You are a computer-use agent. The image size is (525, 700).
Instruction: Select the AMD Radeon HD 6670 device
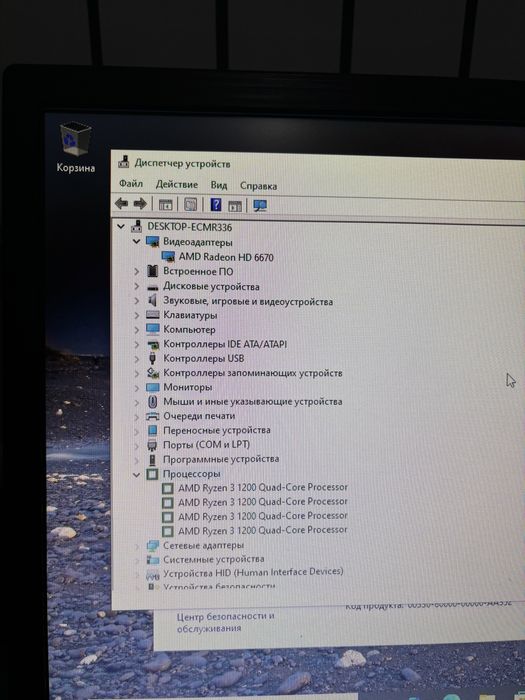[226, 257]
